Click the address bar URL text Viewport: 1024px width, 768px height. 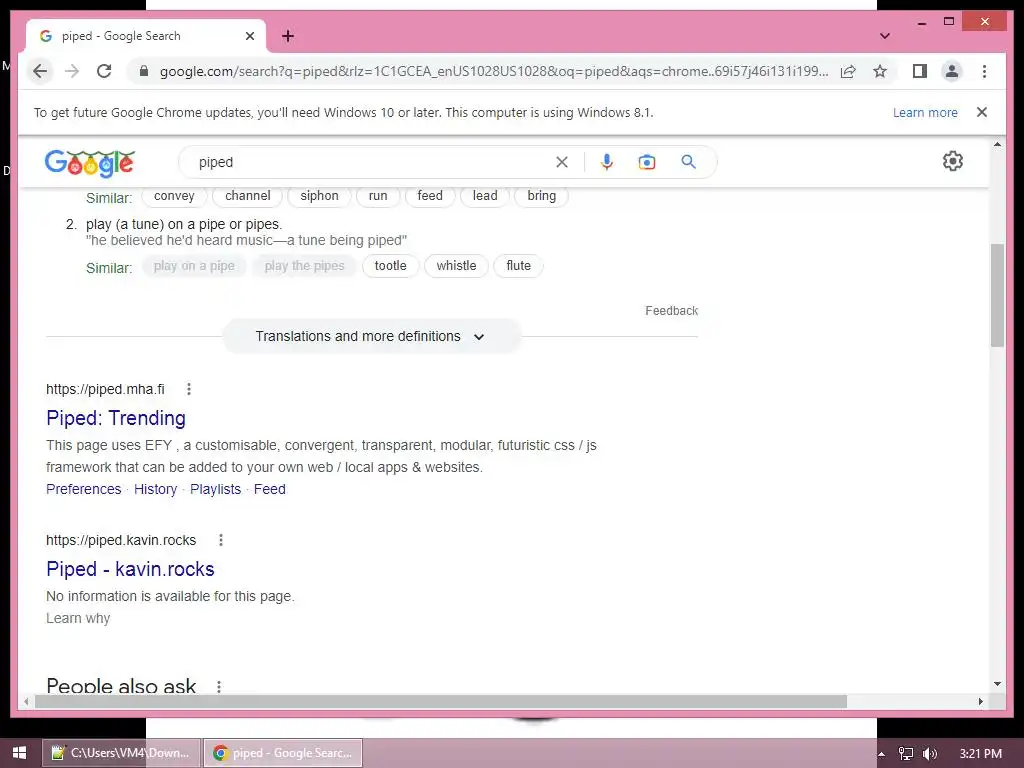494,71
